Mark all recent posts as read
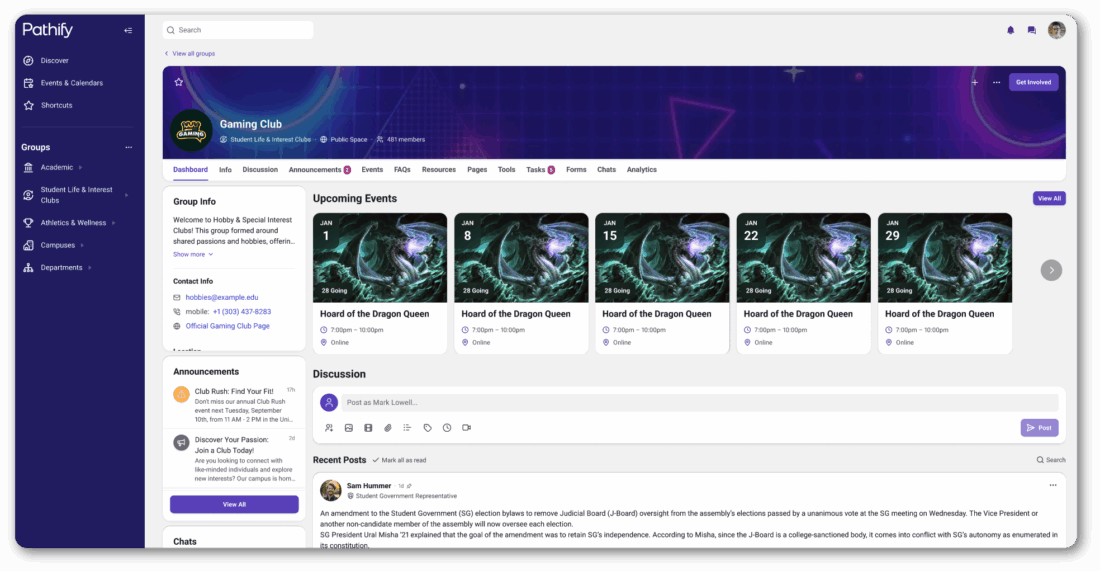This screenshot has height=571, width=1100. click(x=399, y=460)
